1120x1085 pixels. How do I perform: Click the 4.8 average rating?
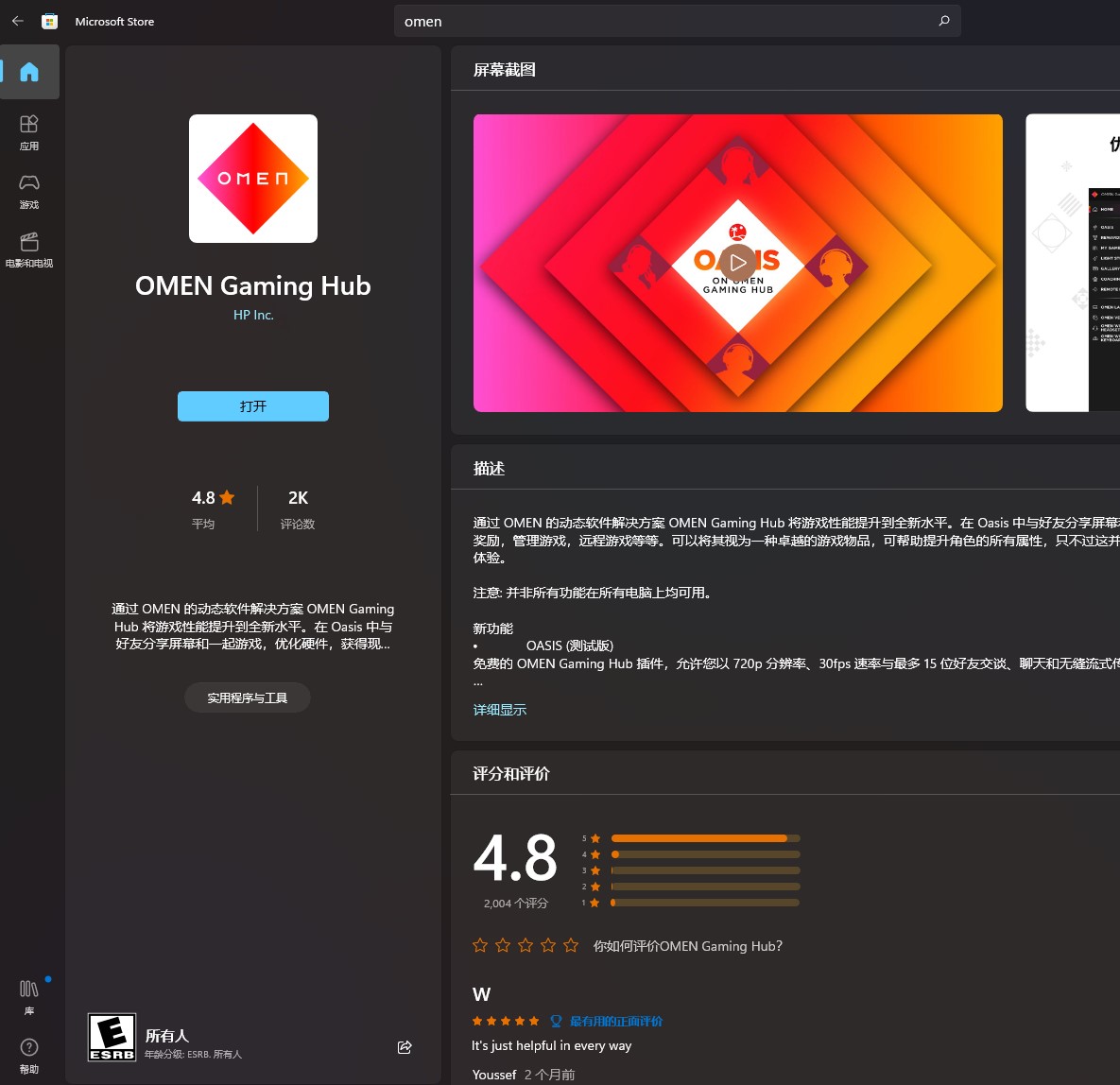point(212,498)
